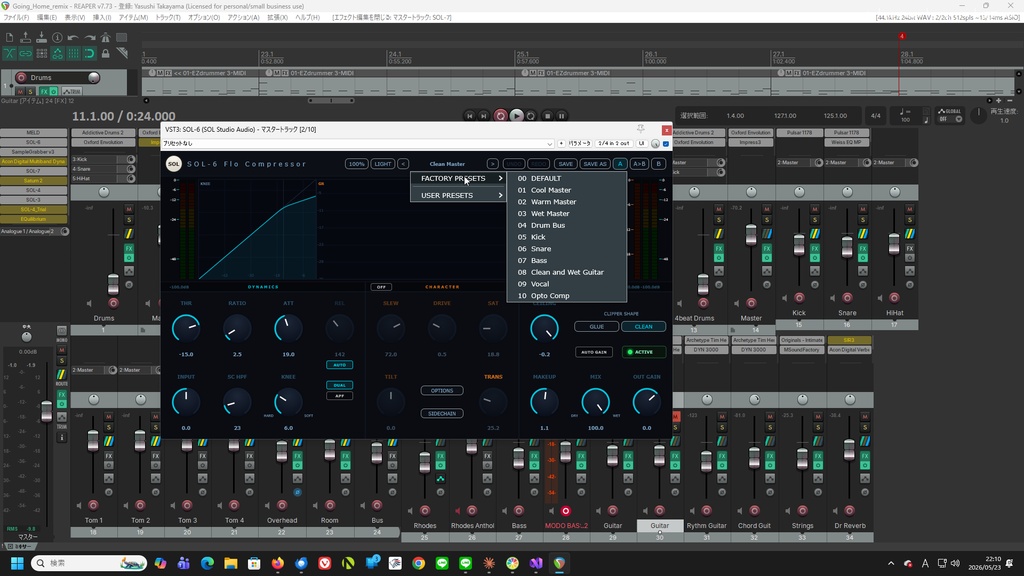
Task: Click the transport record button
Action: (x=501, y=116)
